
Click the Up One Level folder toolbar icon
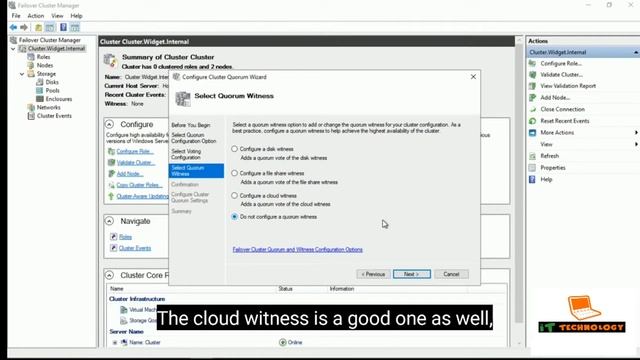pyautogui.click(x=38, y=27)
